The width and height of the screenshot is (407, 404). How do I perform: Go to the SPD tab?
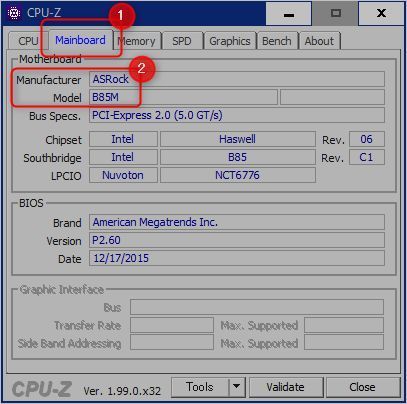point(182,41)
